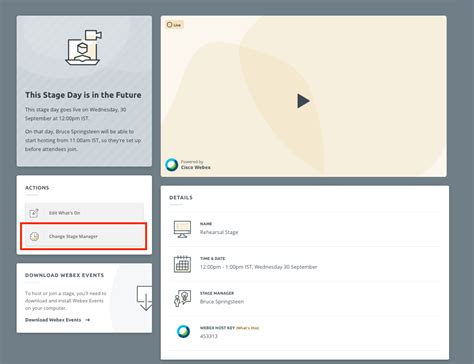Image resolution: width=474 pixels, height=364 pixels.
Task: Click the DETAILS section heading
Action: coord(181,198)
